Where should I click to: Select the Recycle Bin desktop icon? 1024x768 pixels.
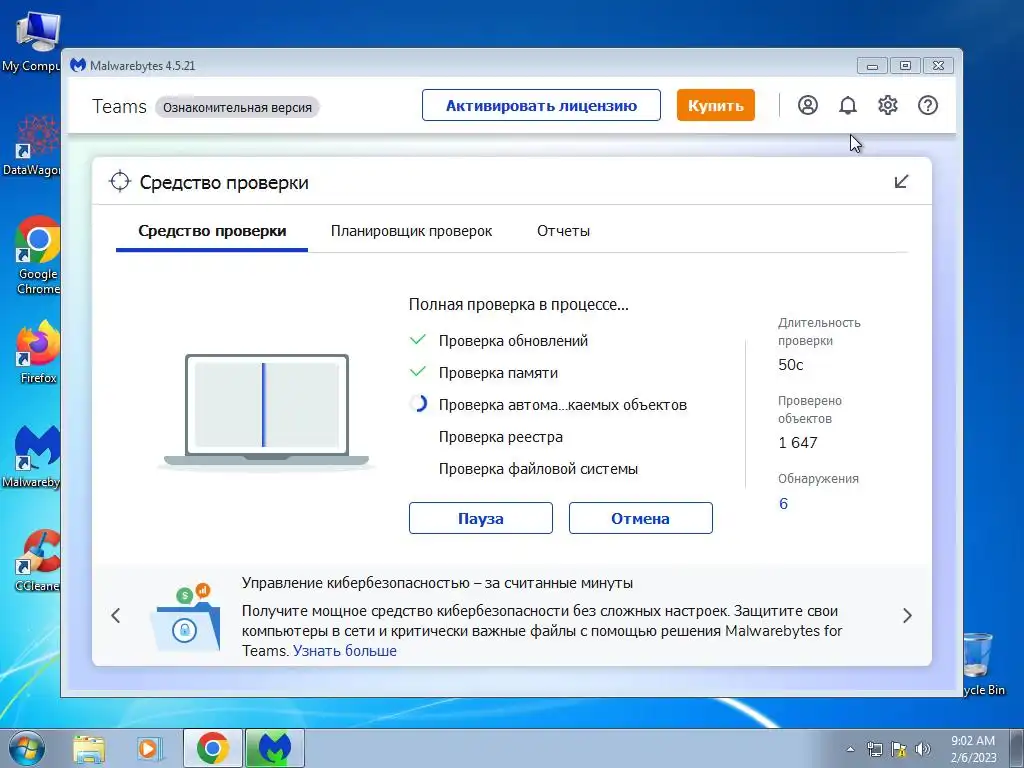point(982,663)
